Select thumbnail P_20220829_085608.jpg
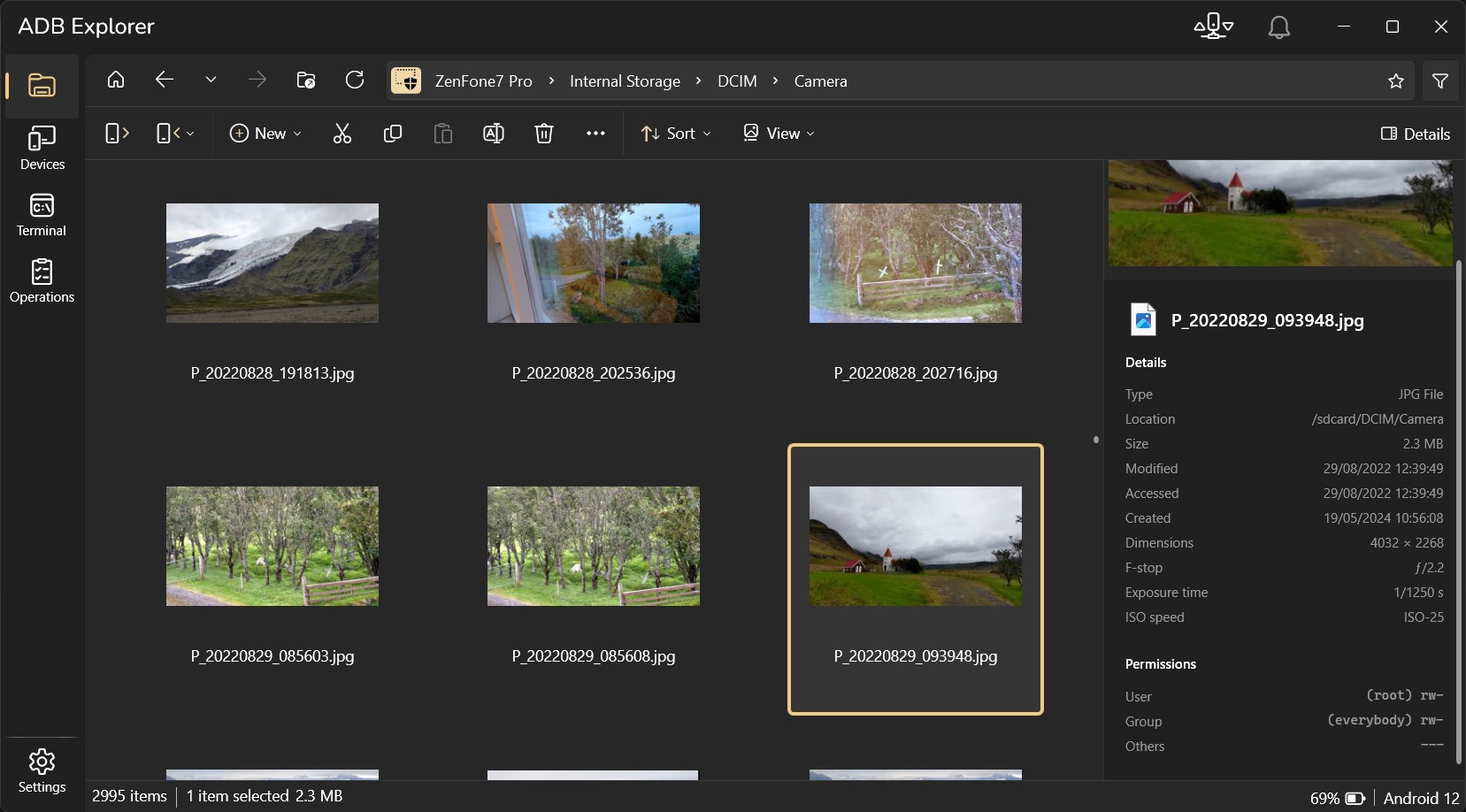Viewport: 1466px width, 812px height. click(594, 546)
